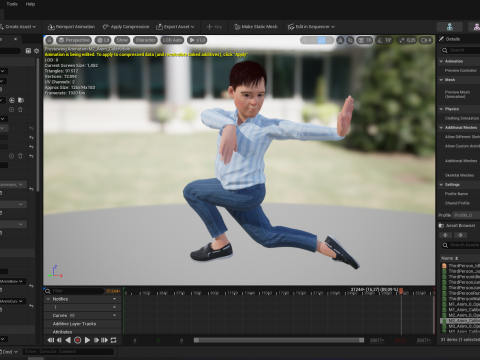Open the camera speed 4 setting
Image resolution: width=480 pixels, height=360 pixels.
pos(426,40)
